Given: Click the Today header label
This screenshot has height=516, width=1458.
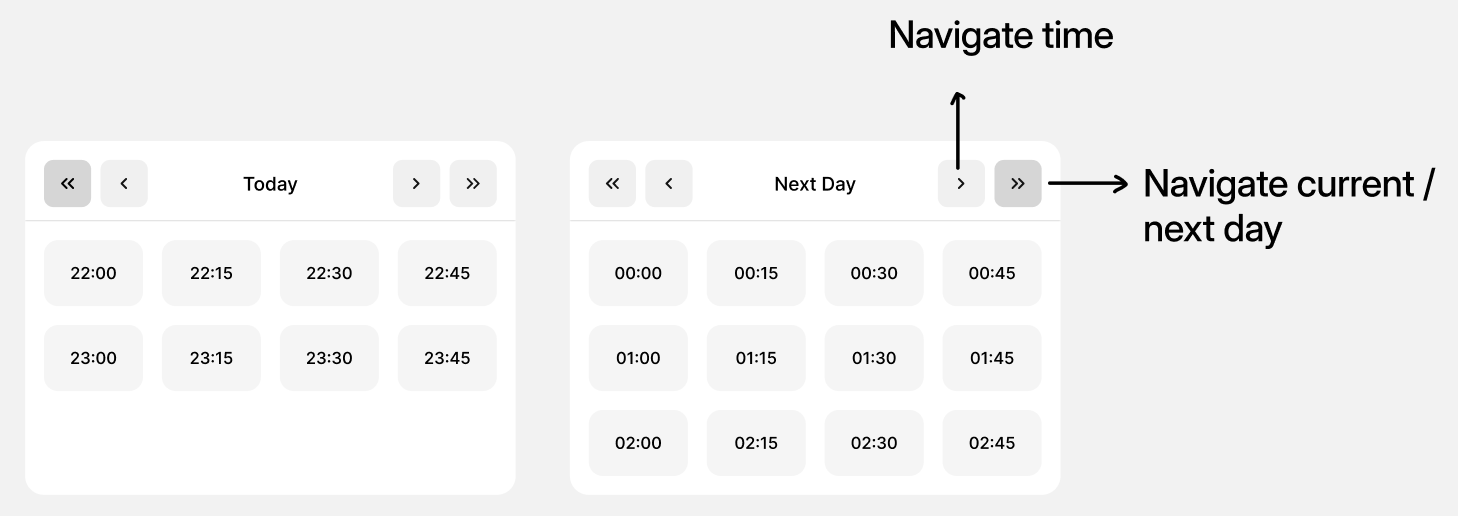Looking at the screenshot, I should [270, 184].
